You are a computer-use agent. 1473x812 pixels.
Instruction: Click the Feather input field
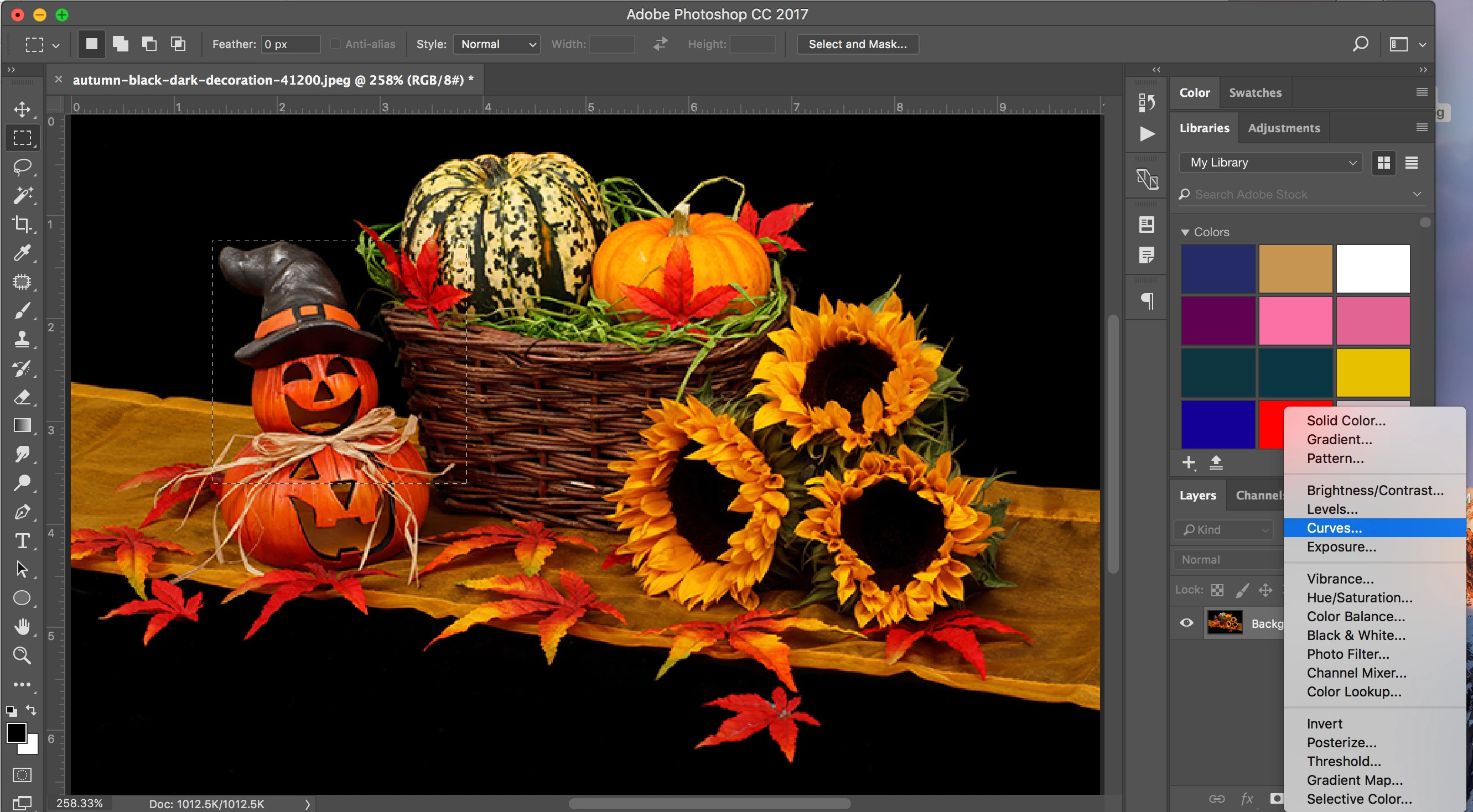(291, 44)
